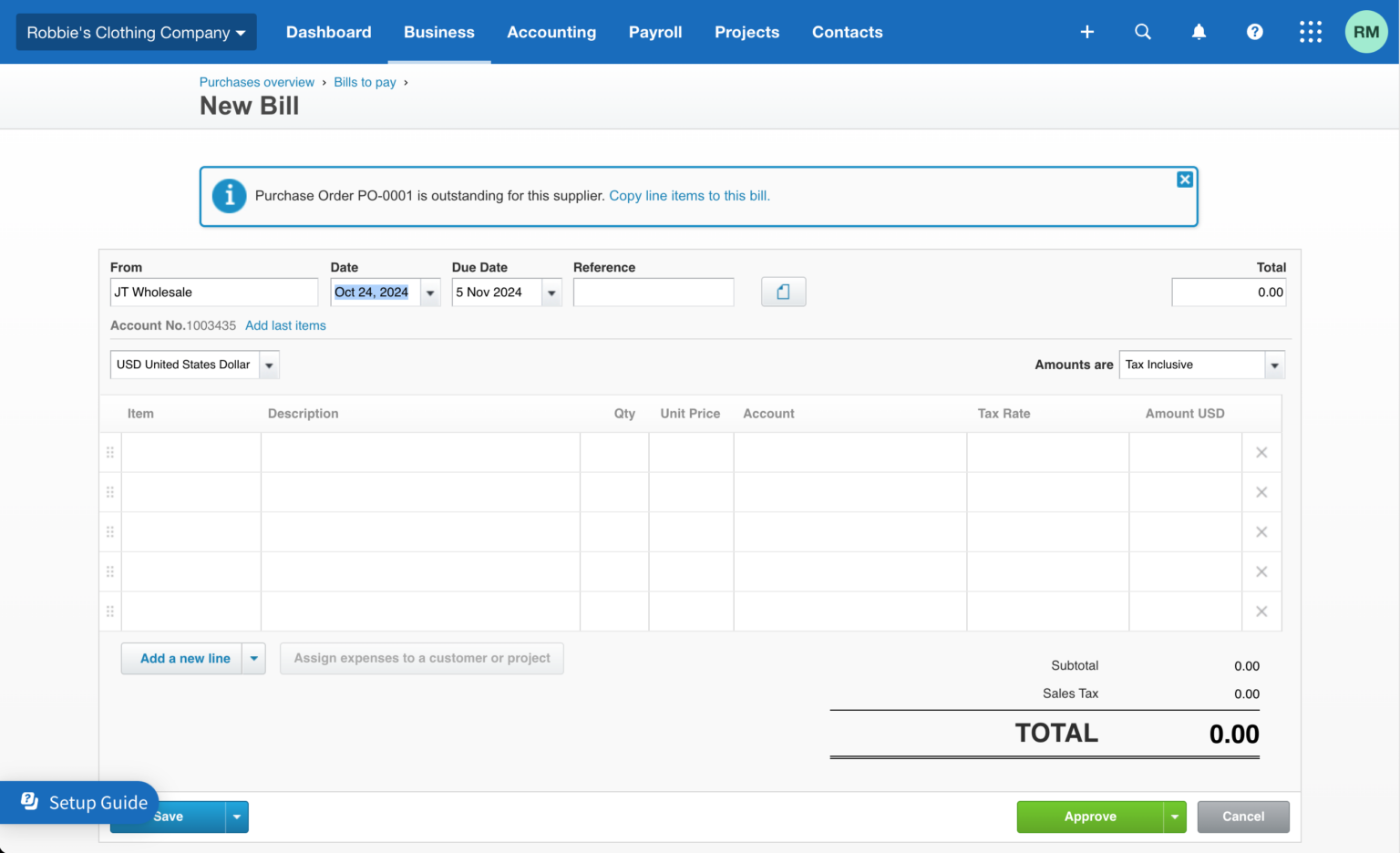Attach a file using the document icon
The width and height of the screenshot is (1400, 853).
(x=783, y=292)
